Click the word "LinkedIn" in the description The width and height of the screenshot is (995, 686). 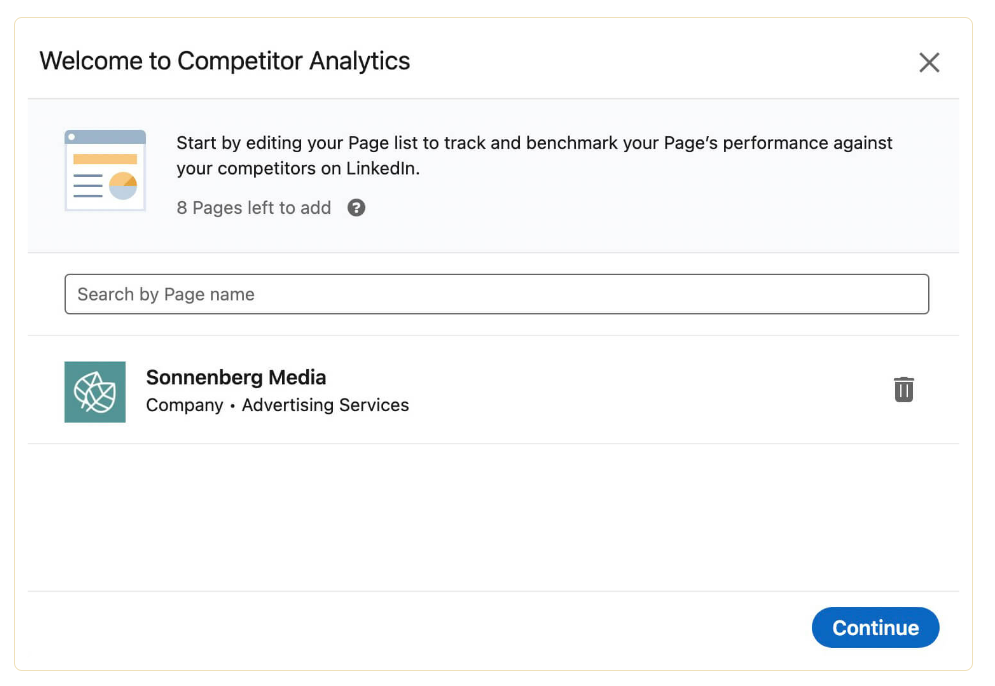pos(383,169)
